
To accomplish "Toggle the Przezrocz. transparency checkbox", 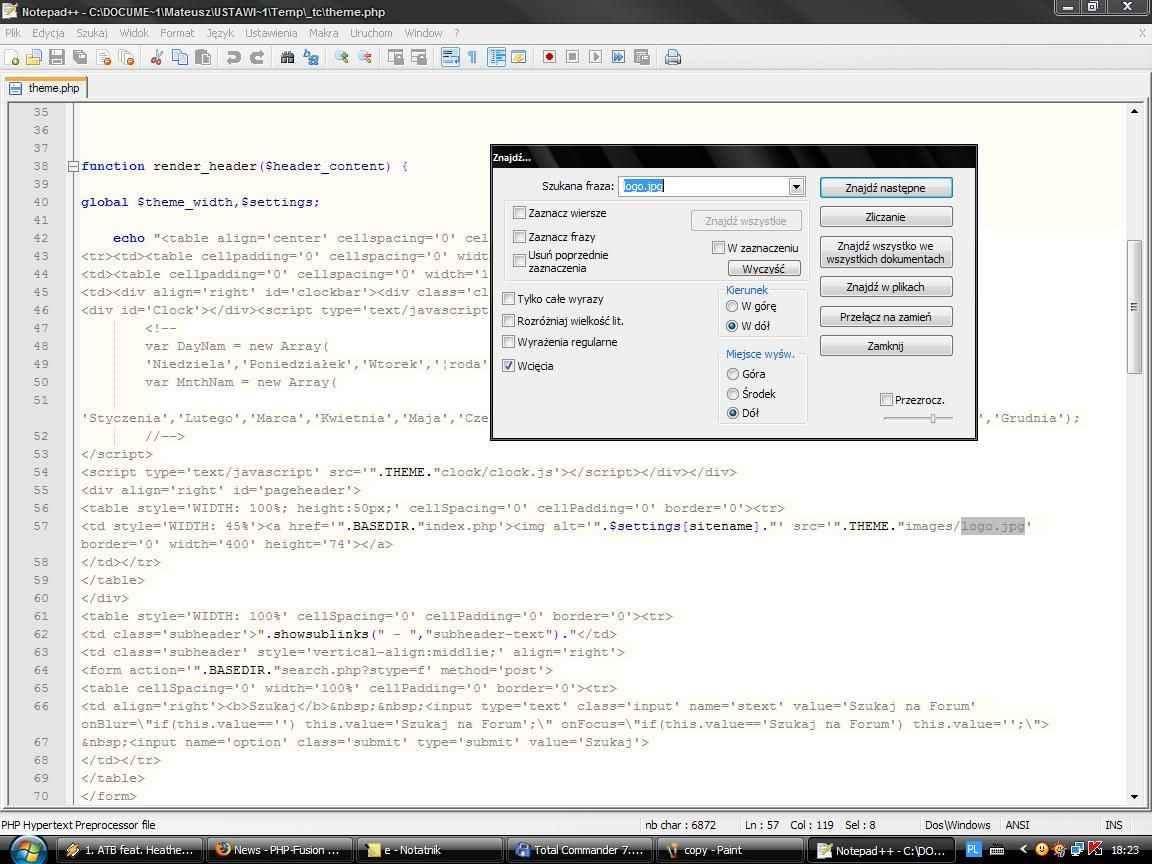I will point(886,400).
